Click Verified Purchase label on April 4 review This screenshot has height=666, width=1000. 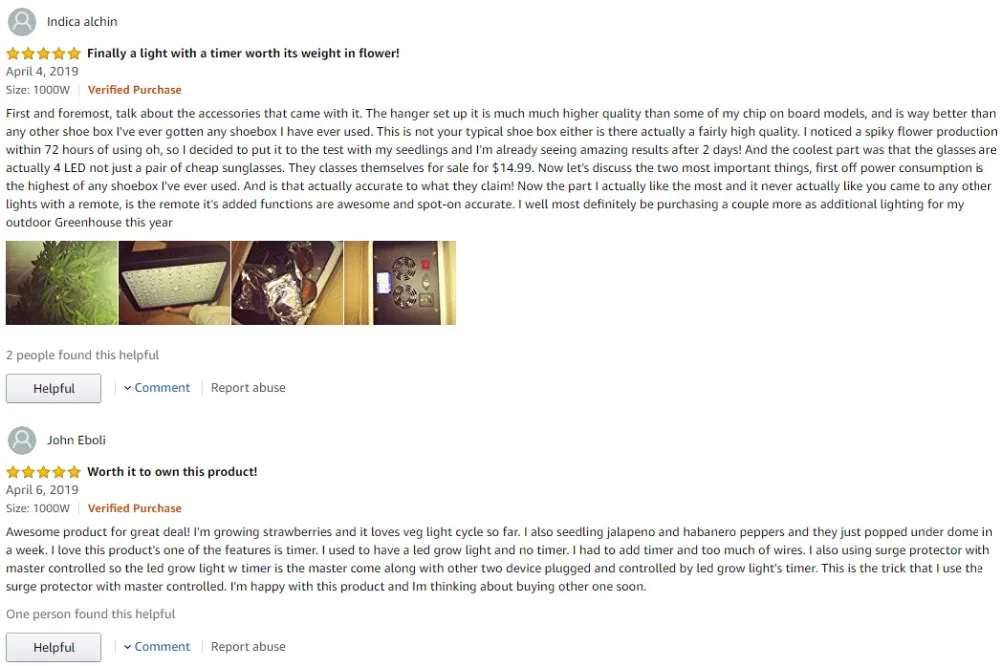135,90
